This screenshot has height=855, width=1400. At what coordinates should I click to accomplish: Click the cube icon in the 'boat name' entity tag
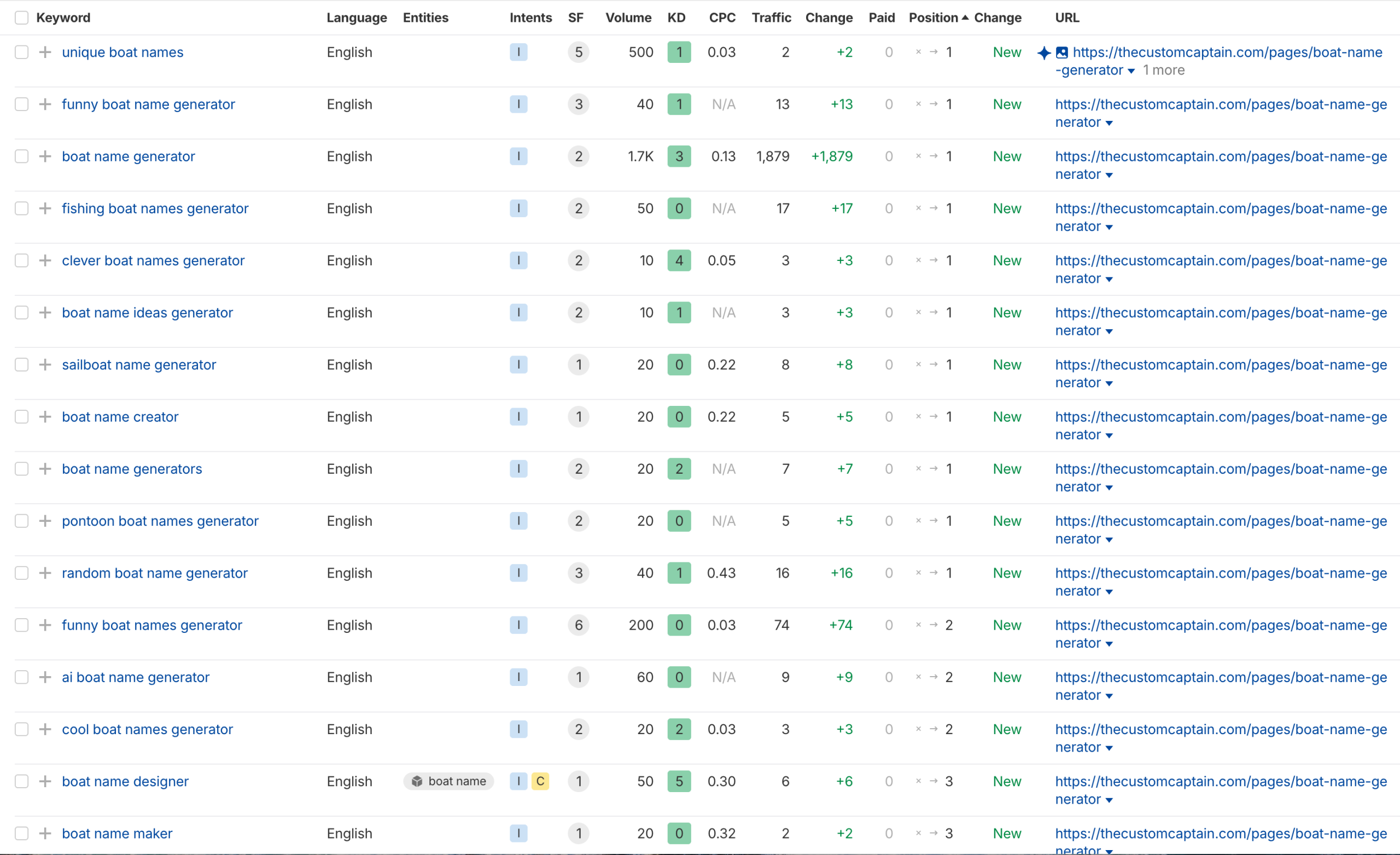click(417, 781)
